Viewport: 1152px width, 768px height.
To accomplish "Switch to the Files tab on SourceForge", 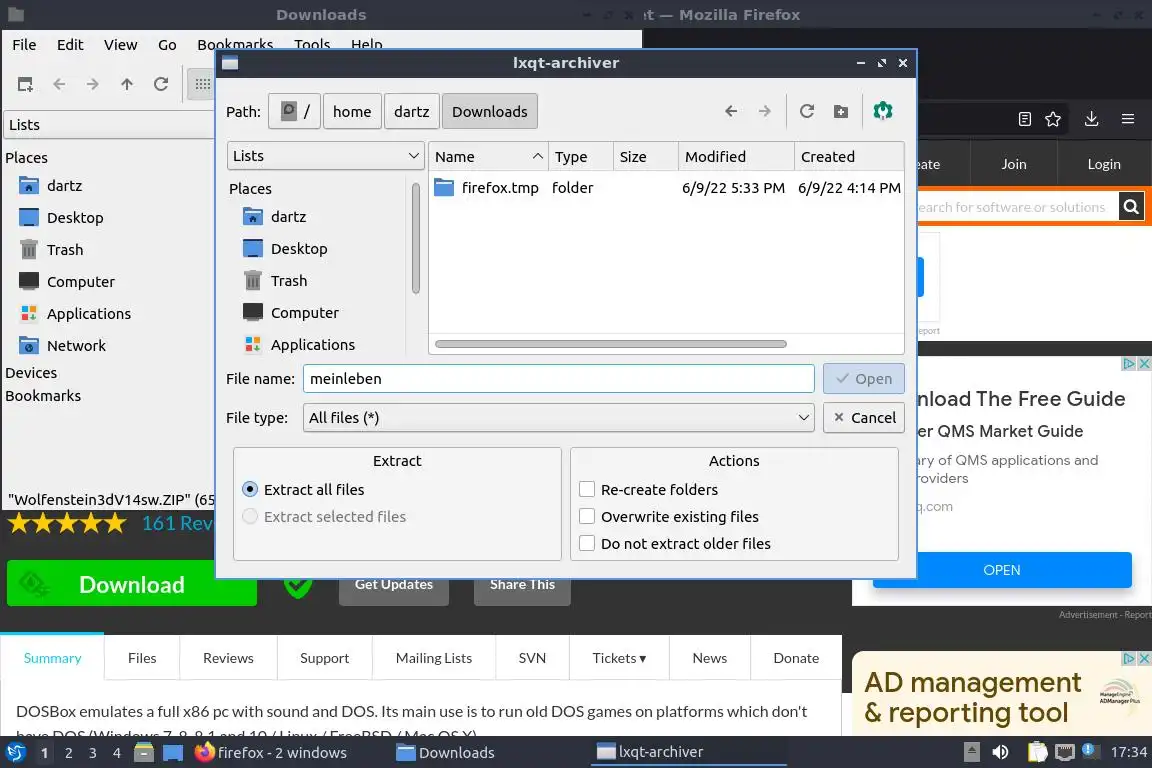I will [x=142, y=658].
